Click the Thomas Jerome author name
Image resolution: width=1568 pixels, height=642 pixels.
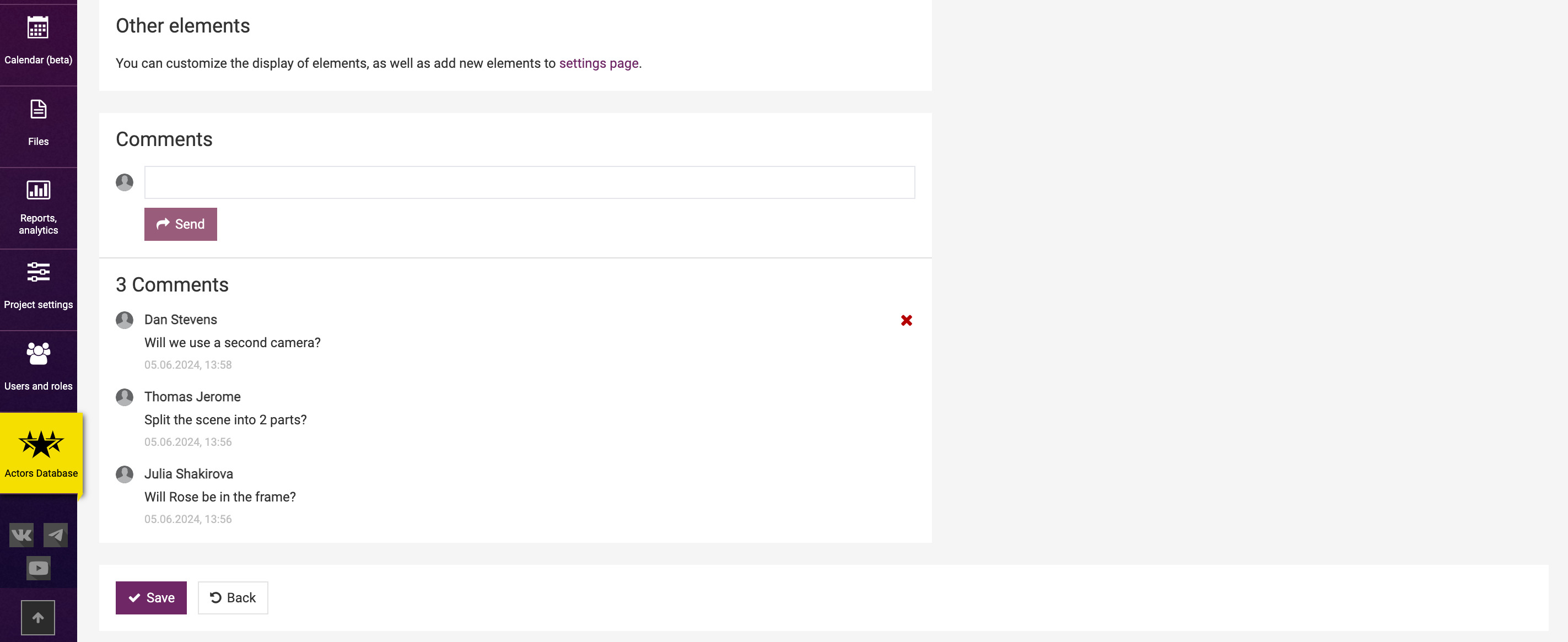pyautogui.click(x=192, y=397)
